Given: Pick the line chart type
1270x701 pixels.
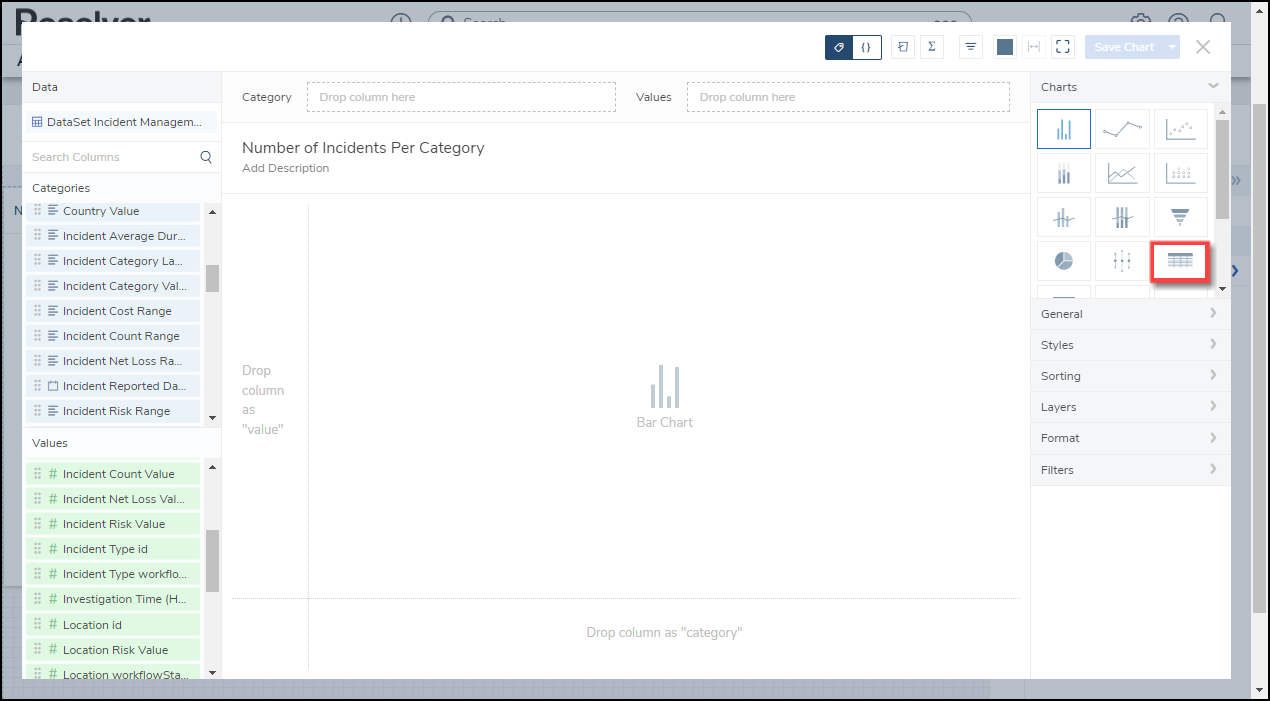Looking at the screenshot, I should coord(1122,129).
